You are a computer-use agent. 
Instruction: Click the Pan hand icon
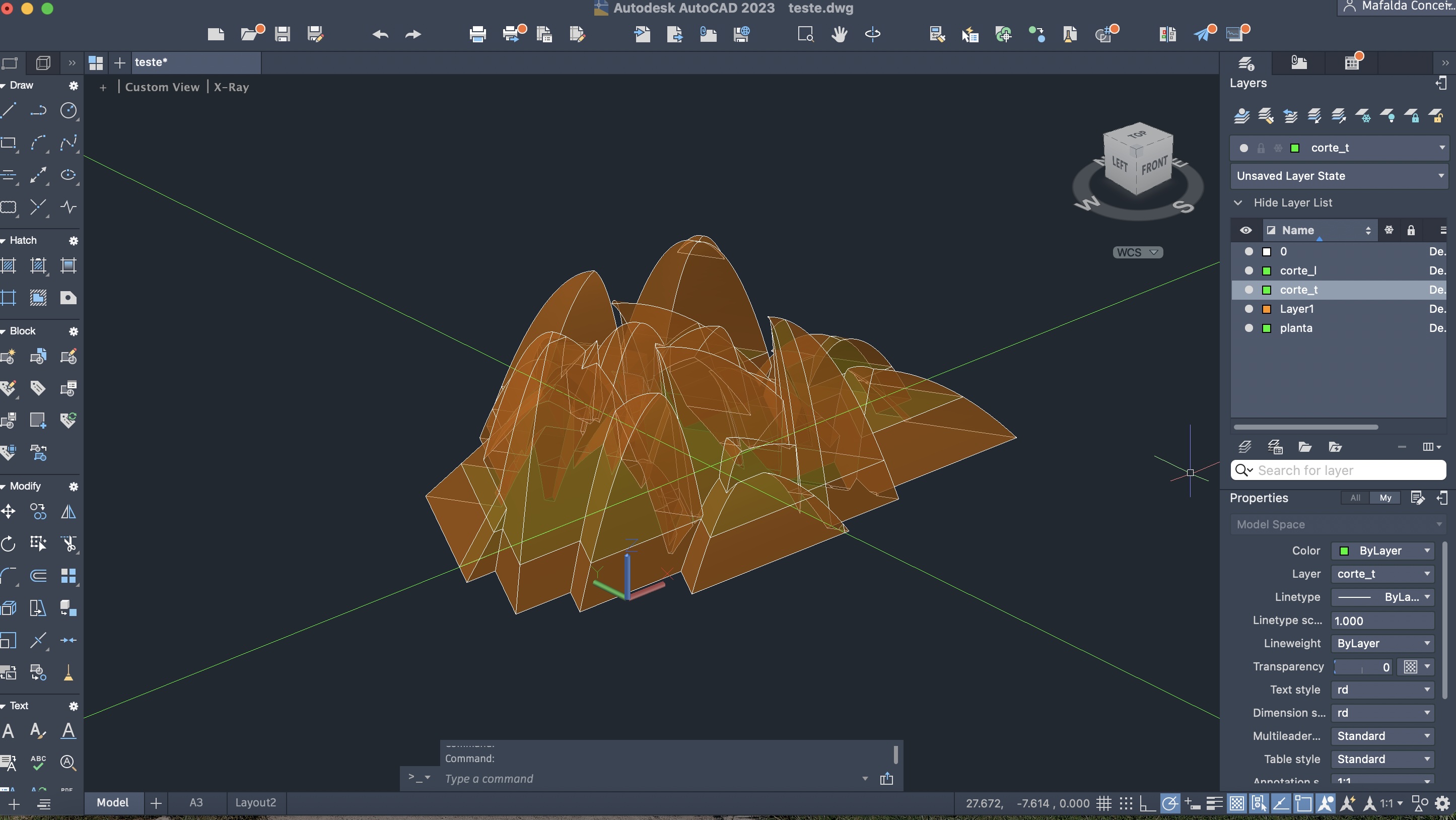click(840, 34)
